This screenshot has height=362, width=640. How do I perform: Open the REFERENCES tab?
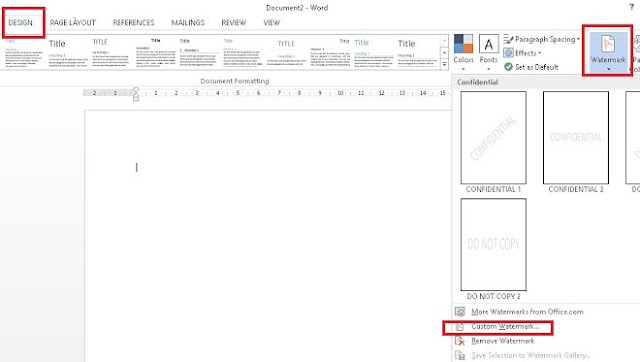(133, 23)
